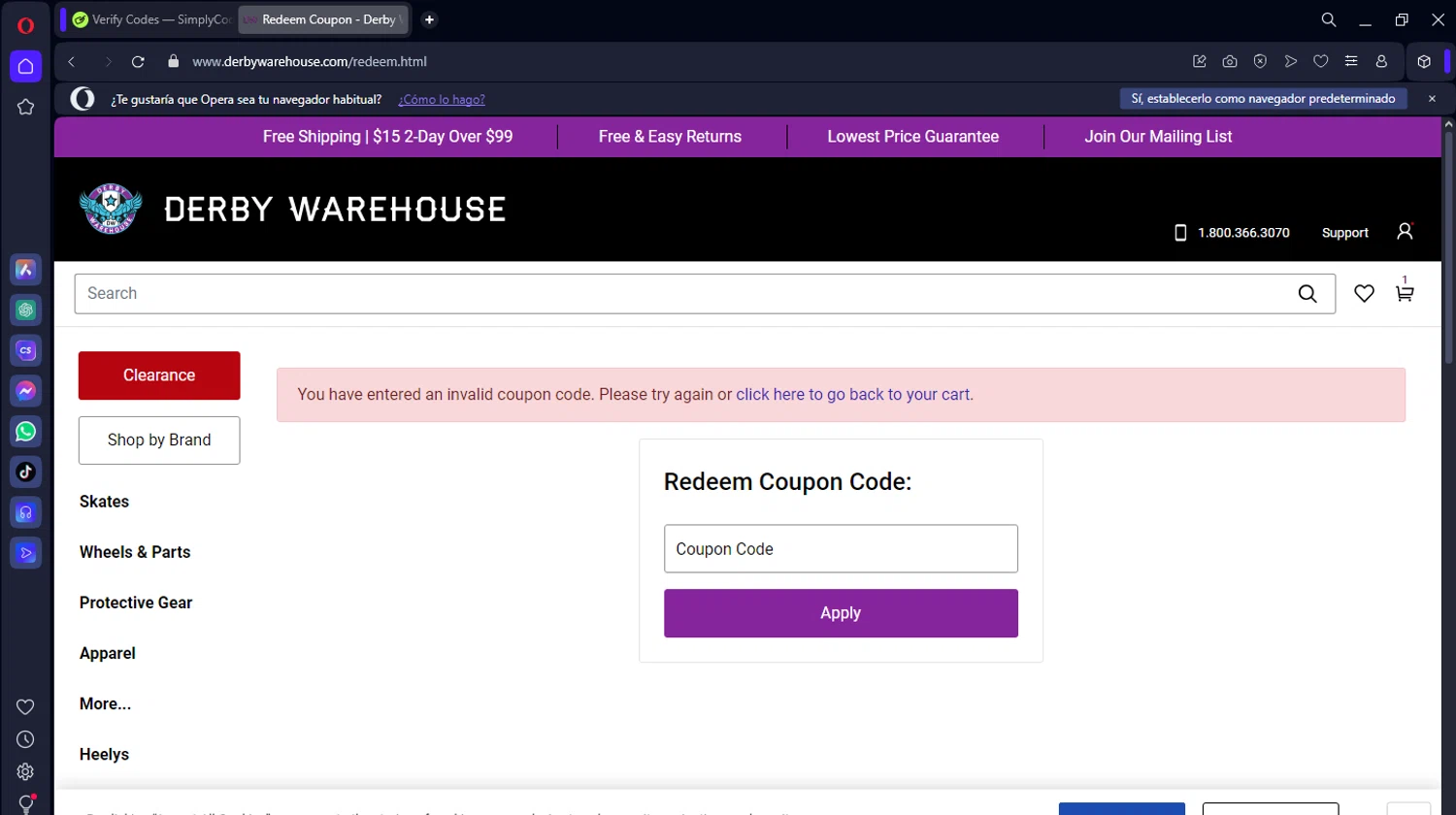Follow click here to go back to cart link
Screen dimensions: 1456x815
(853, 395)
